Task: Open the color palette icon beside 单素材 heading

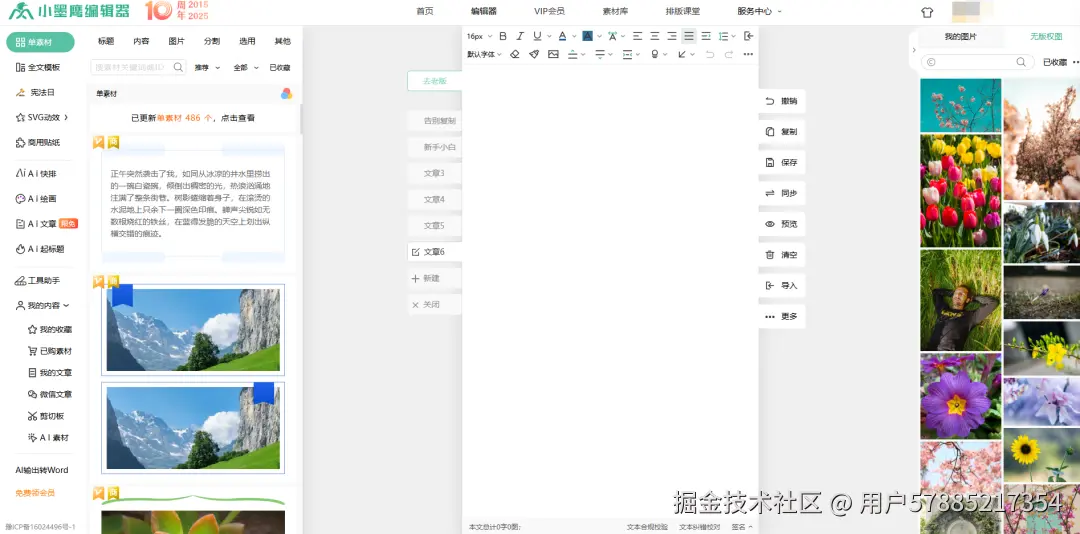Action: (287, 94)
